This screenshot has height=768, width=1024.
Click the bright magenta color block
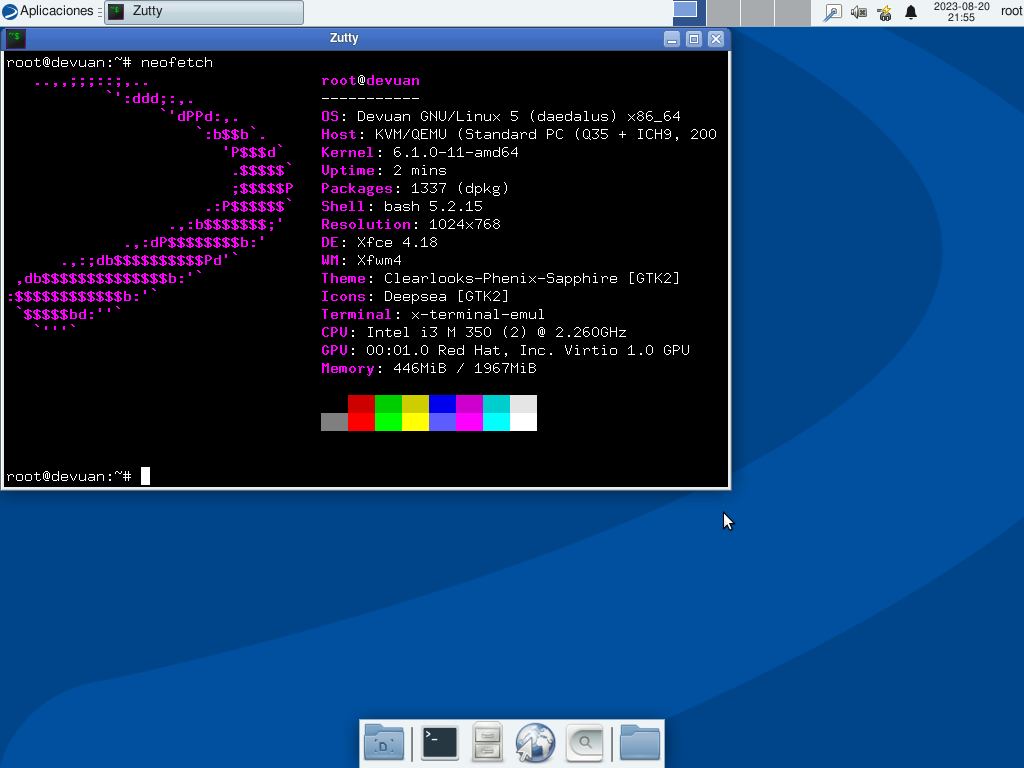(470, 422)
